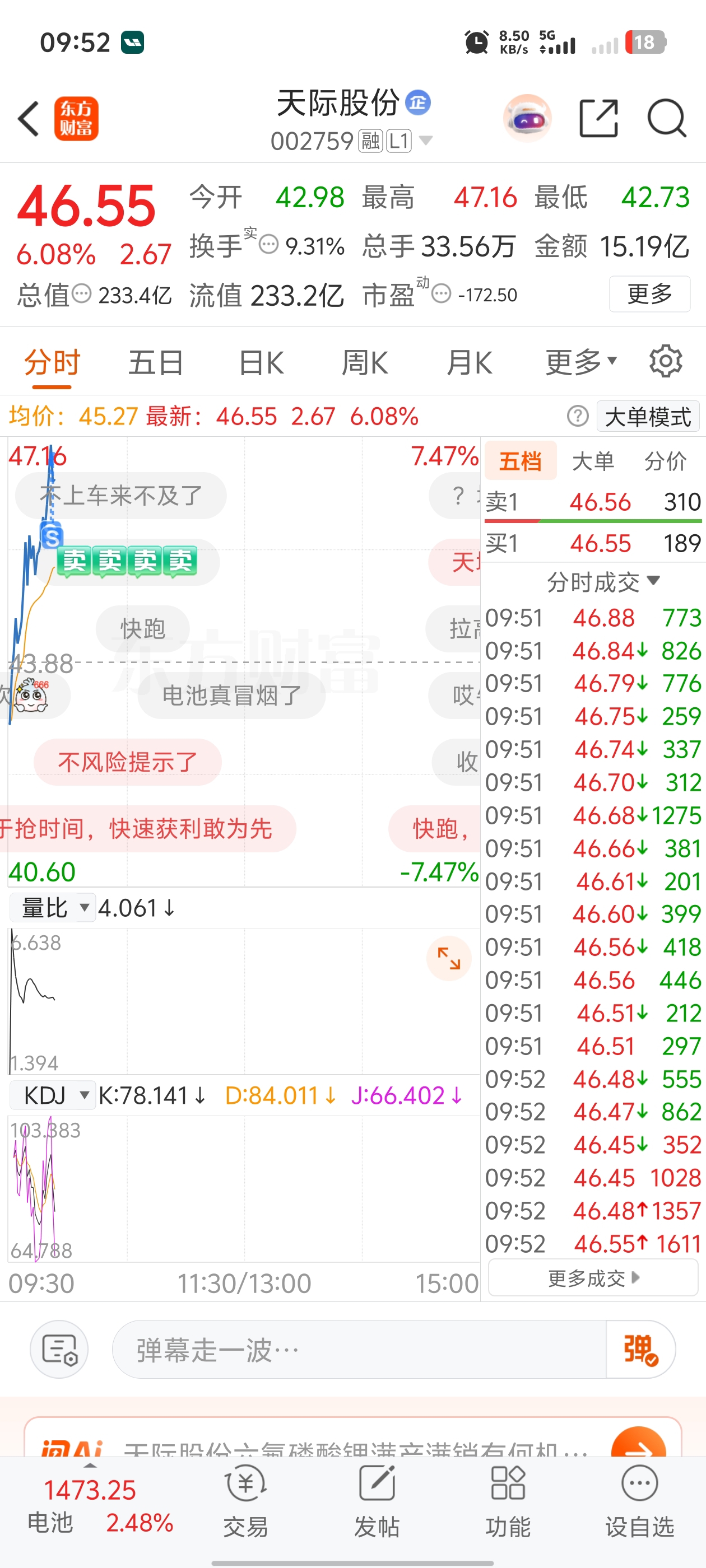Open the 东方财富 logo home icon
The width and height of the screenshot is (706, 1568).
coord(76,119)
